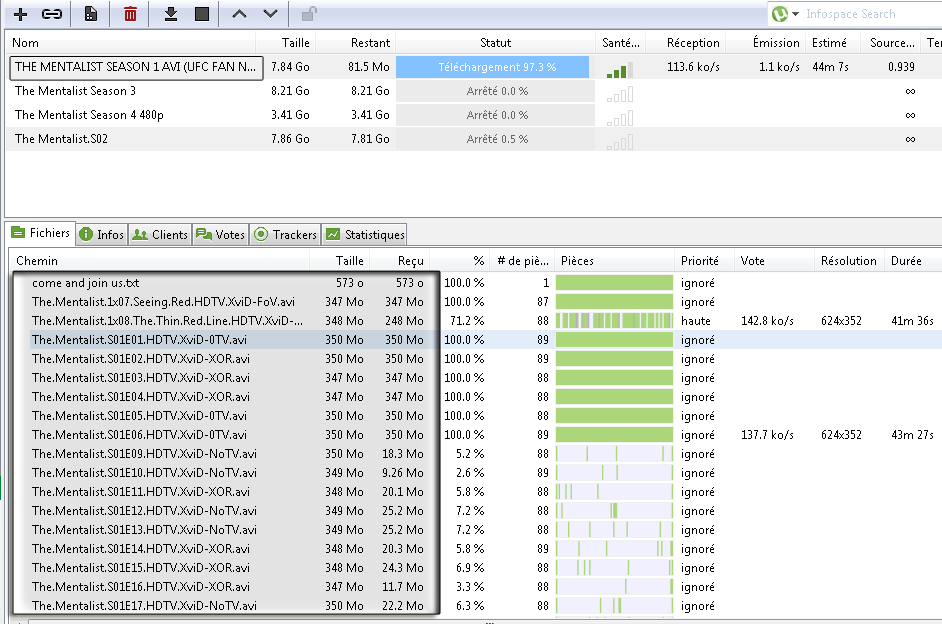Sort torrents by Statut column header
This screenshot has width=942, height=624.
point(496,43)
